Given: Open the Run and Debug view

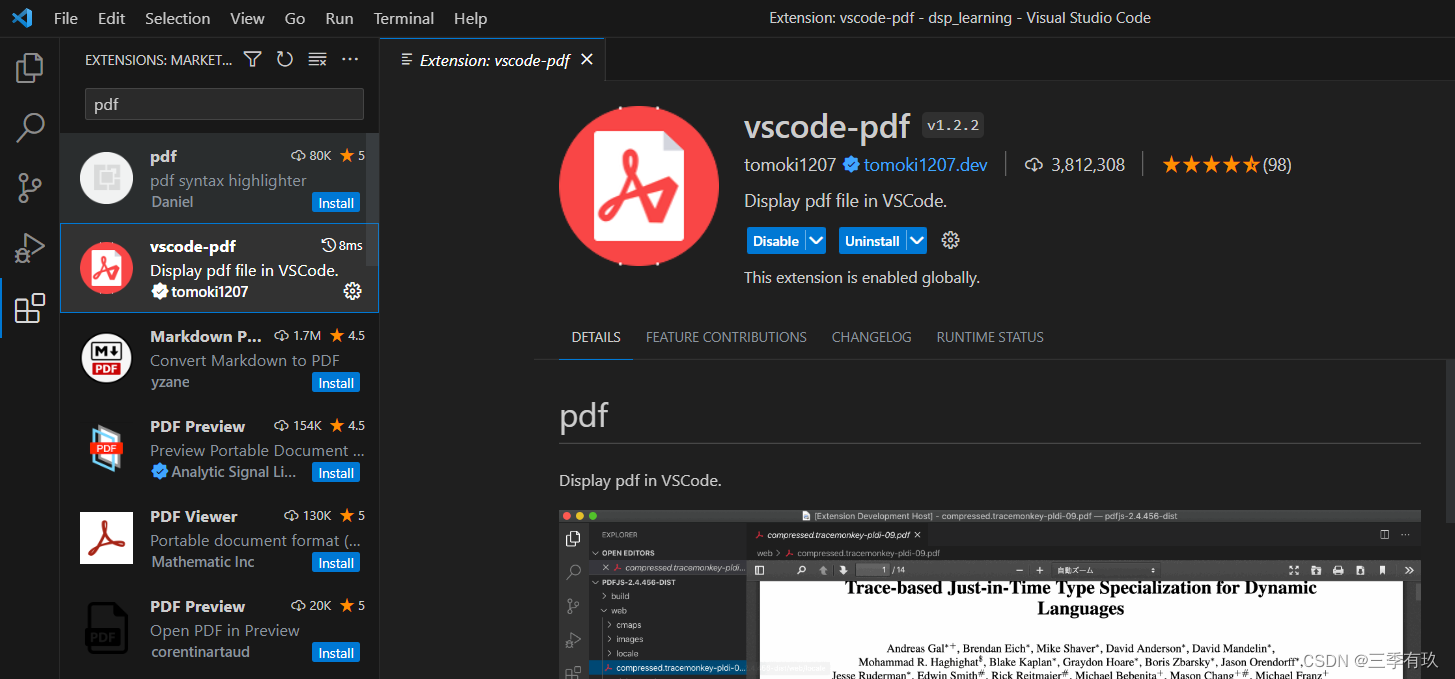Looking at the screenshot, I should coord(29,247).
